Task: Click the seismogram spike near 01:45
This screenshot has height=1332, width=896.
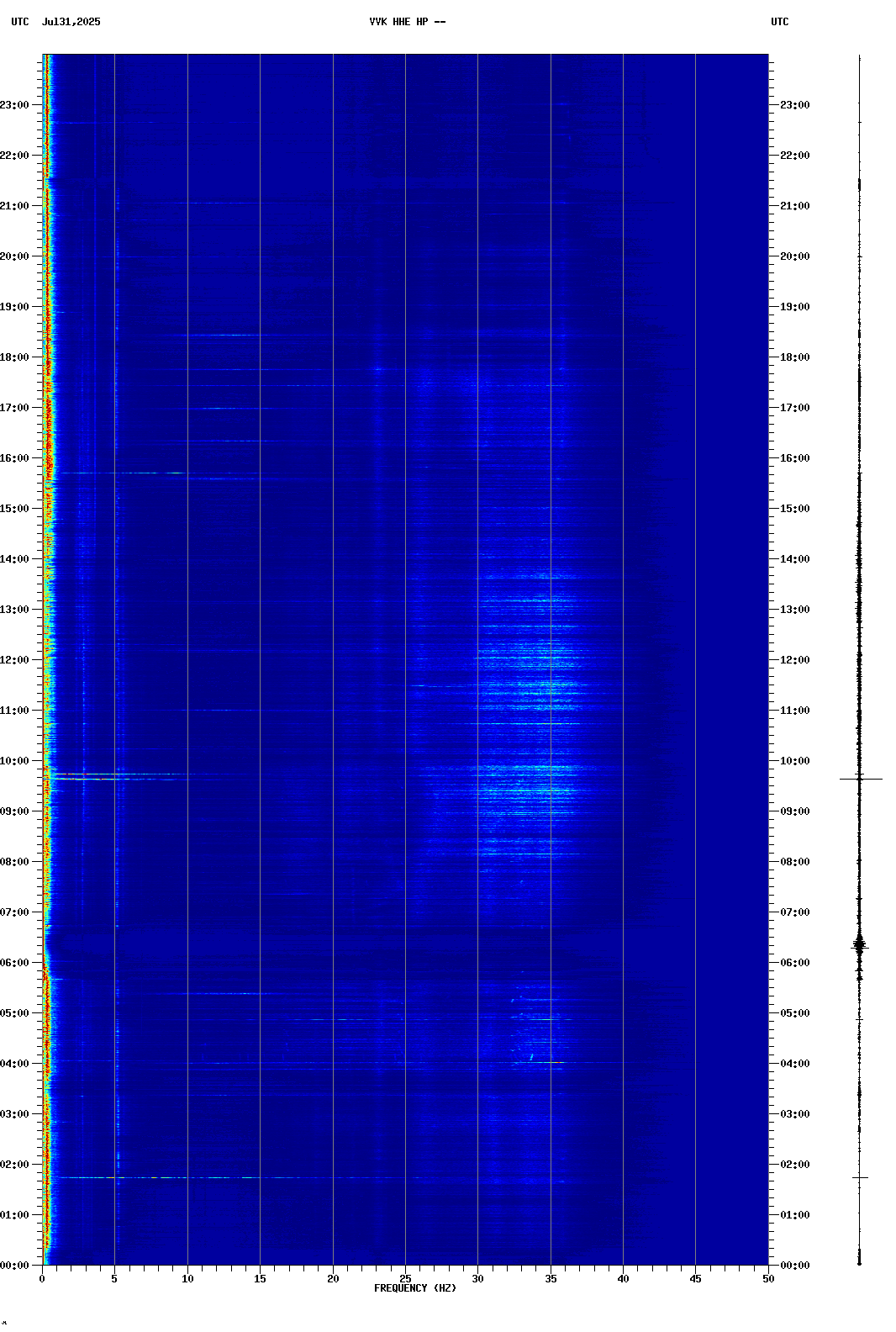Action: 860,1177
